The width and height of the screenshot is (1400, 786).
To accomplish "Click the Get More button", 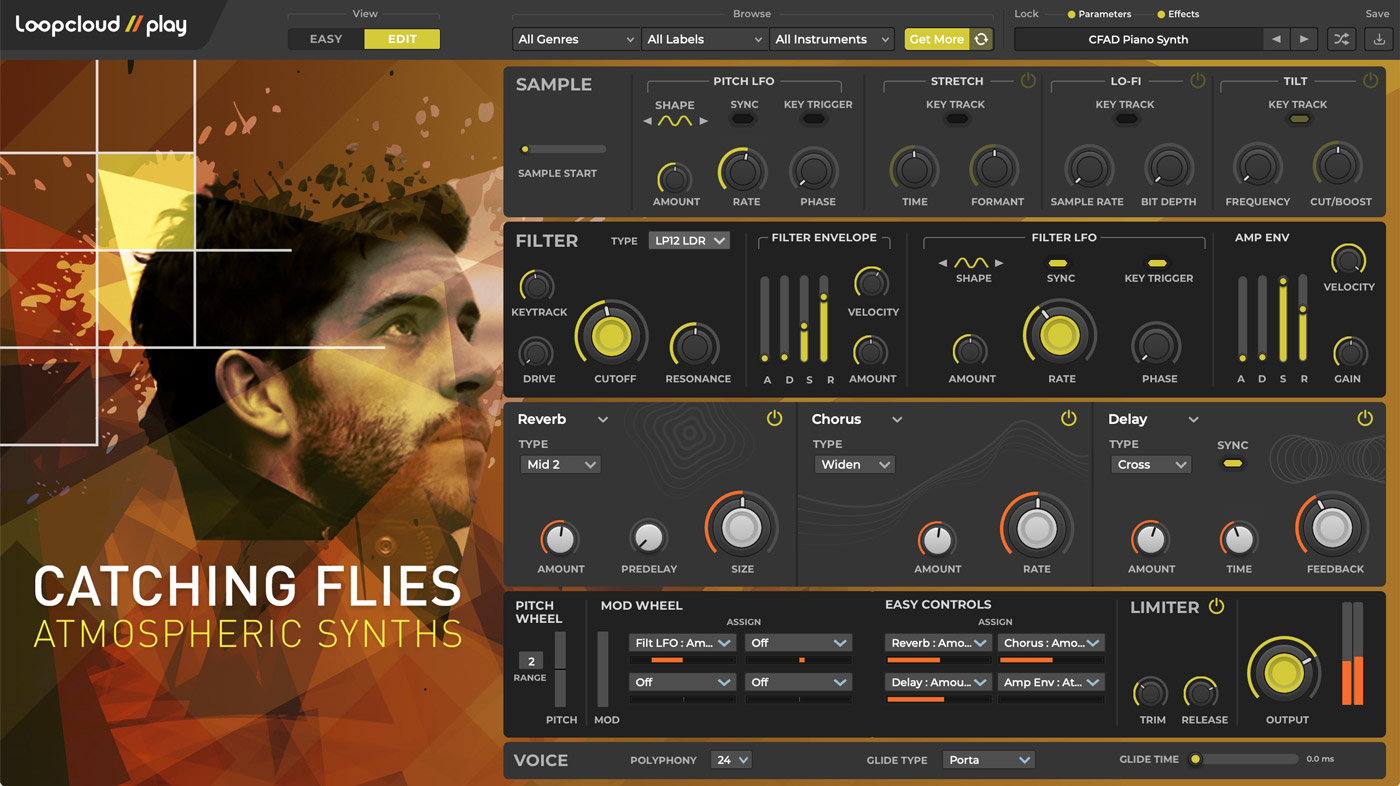I will [937, 39].
